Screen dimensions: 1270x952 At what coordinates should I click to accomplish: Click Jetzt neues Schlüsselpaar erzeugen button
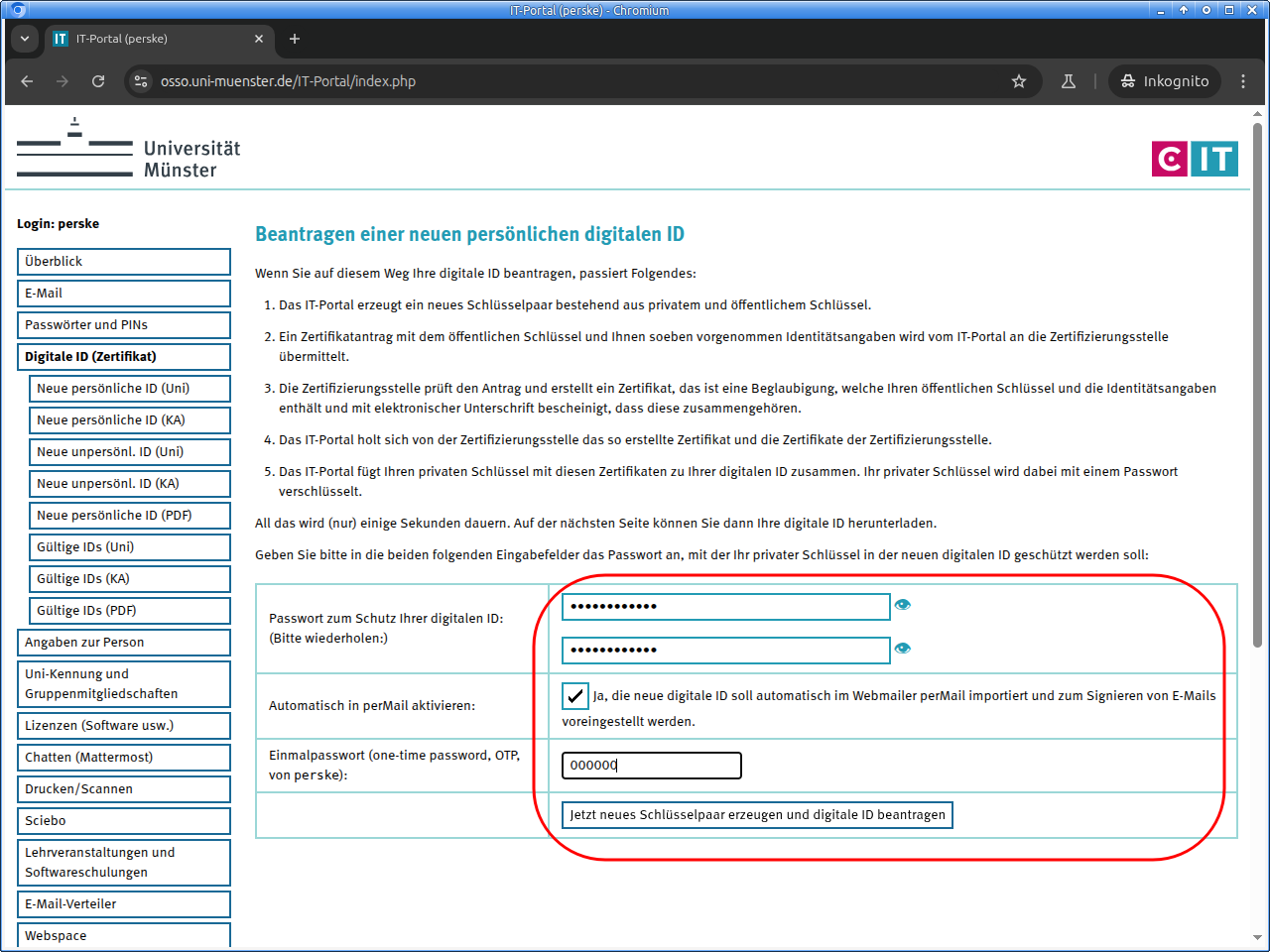[757, 815]
